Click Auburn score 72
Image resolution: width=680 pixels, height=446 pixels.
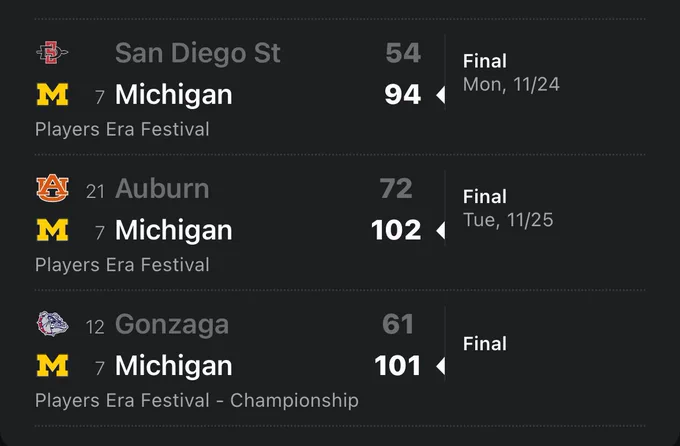[396, 188]
